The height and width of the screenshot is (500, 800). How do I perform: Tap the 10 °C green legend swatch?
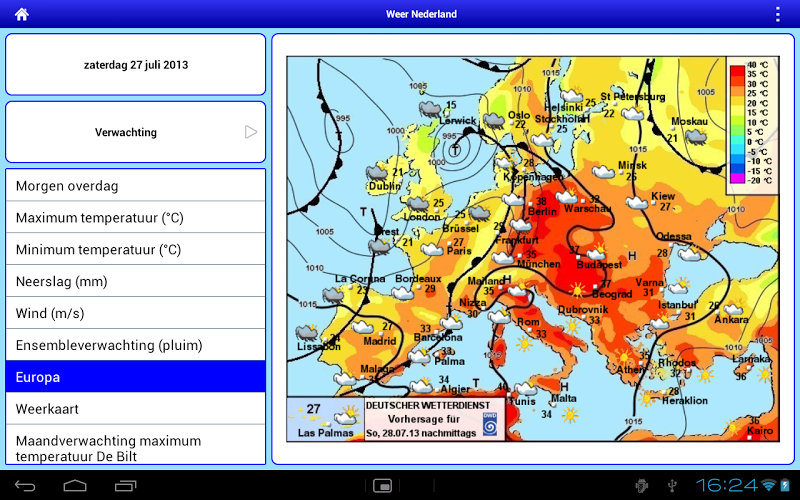[737, 122]
